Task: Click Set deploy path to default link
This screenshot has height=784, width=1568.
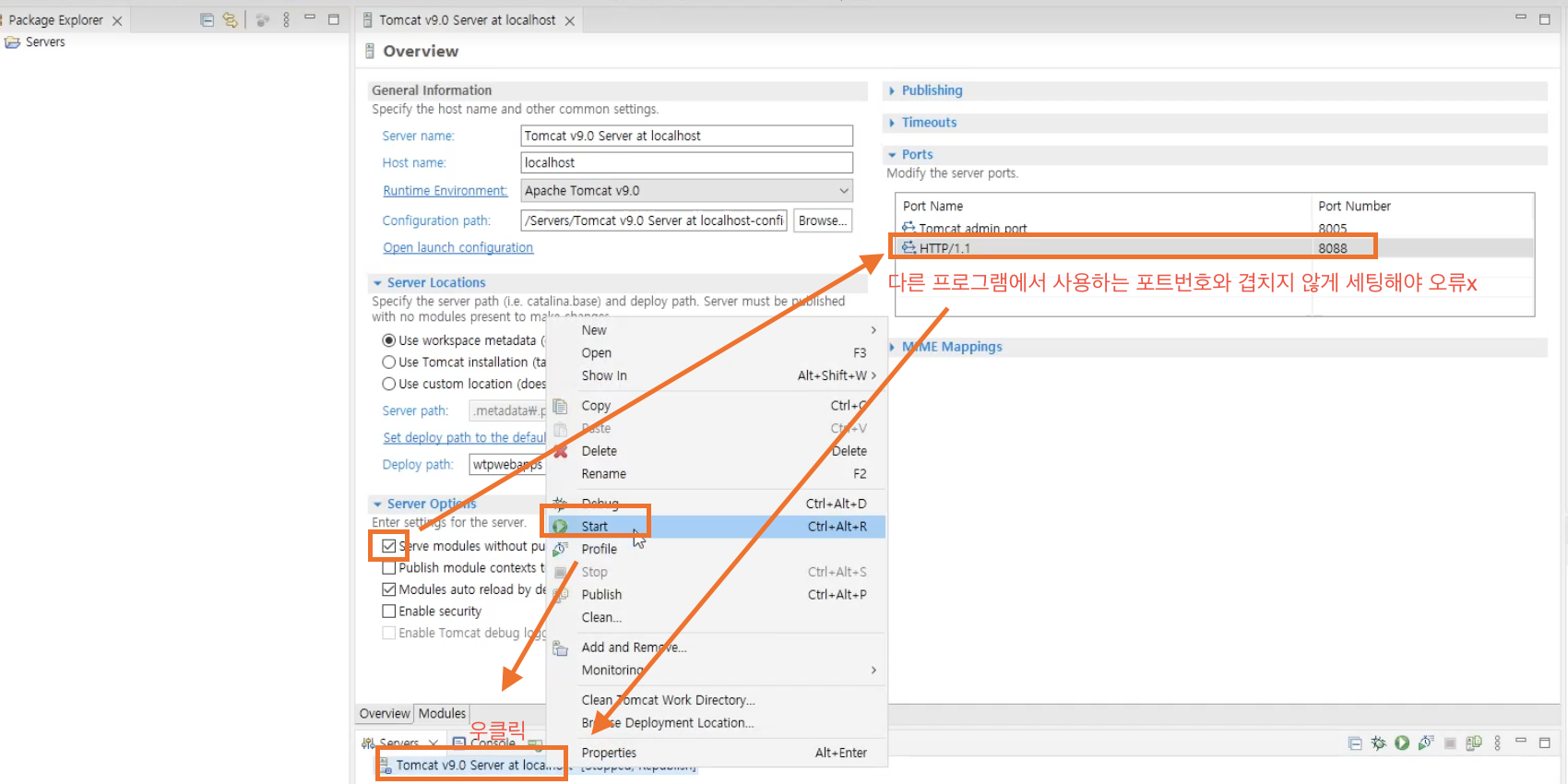Action: tap(465, 438)
